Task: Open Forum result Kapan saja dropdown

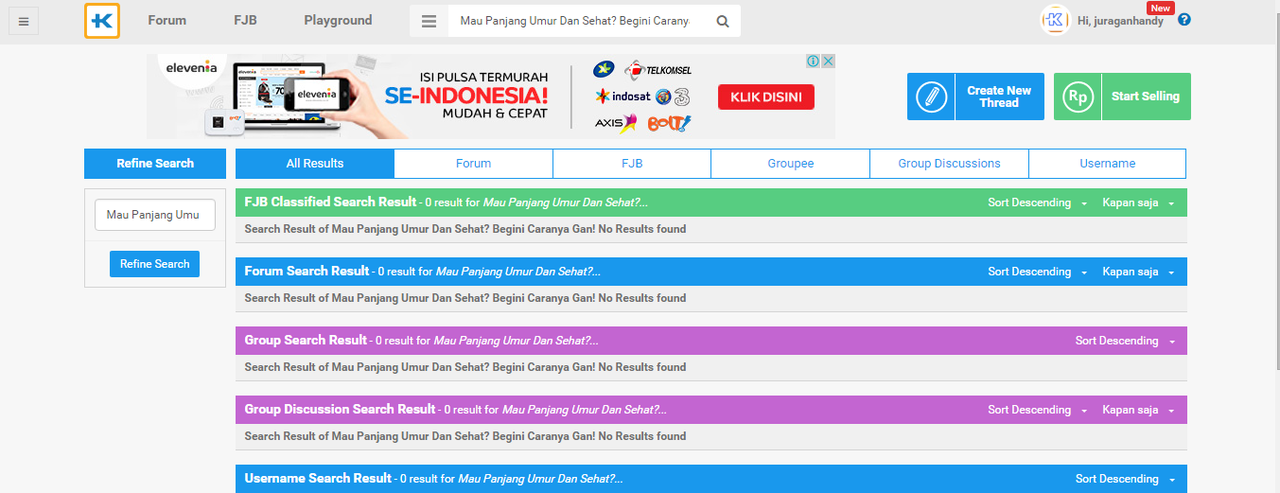Action: pyautogui.click(x=1138, y=272)
